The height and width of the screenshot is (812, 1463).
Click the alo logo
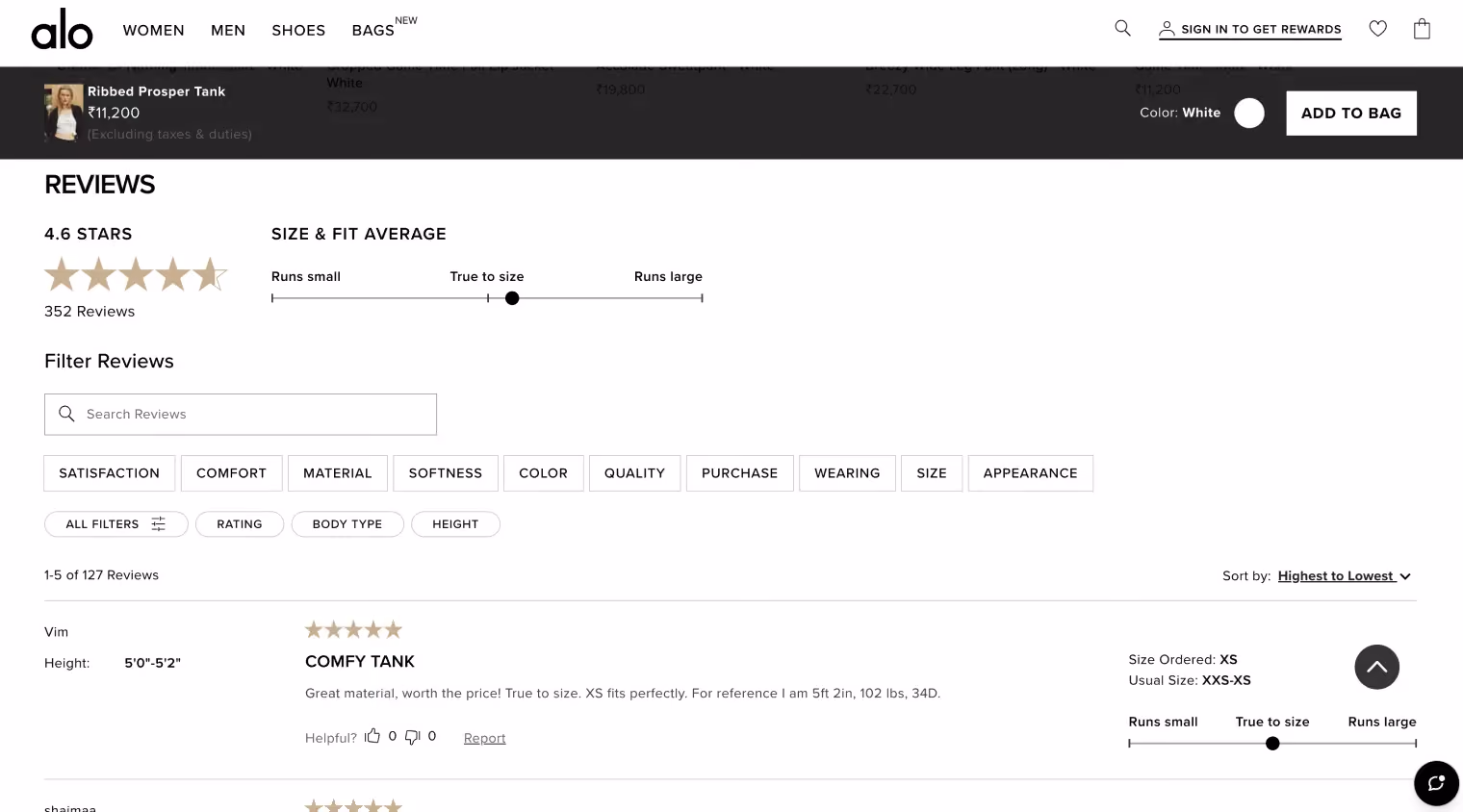coord(62,29)
